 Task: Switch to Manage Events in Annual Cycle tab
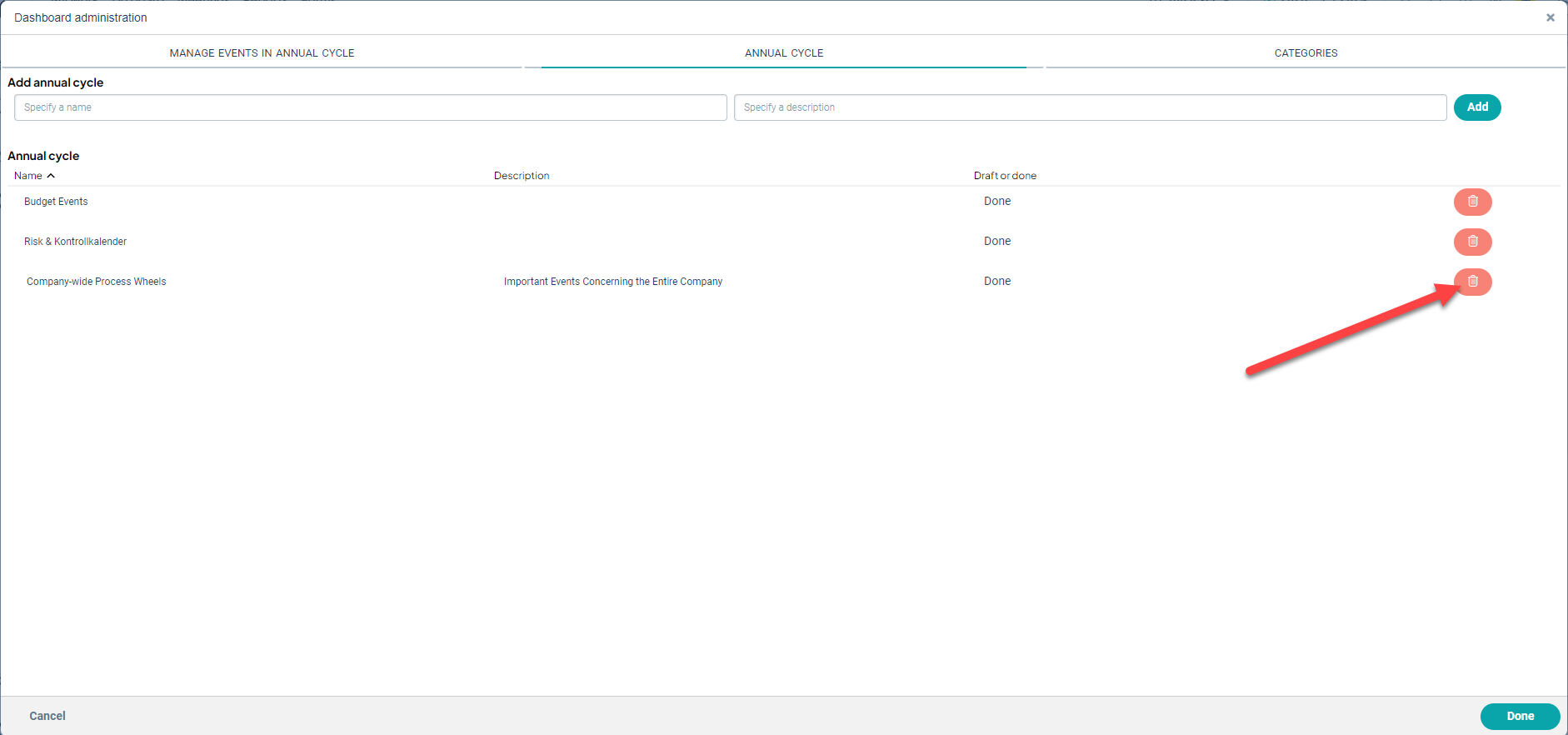(262, 53)
